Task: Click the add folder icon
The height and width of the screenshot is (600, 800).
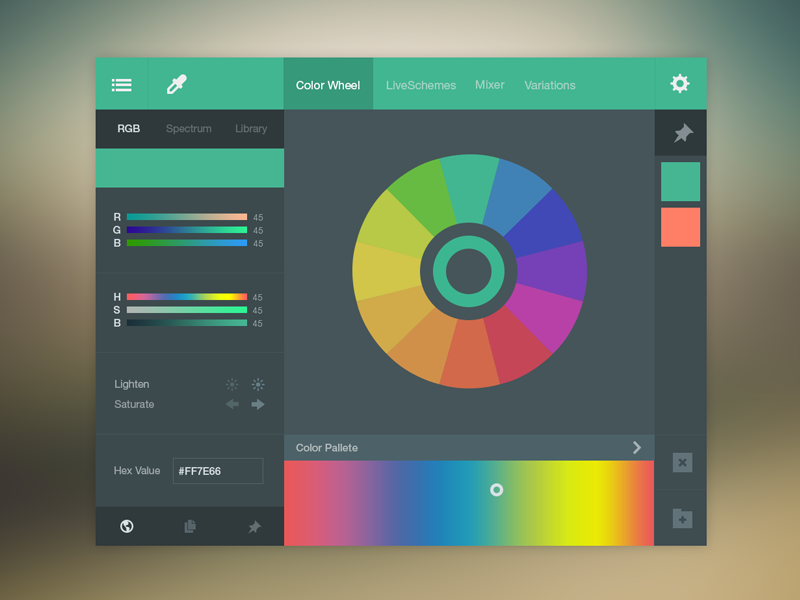Action: pos(682,519)
